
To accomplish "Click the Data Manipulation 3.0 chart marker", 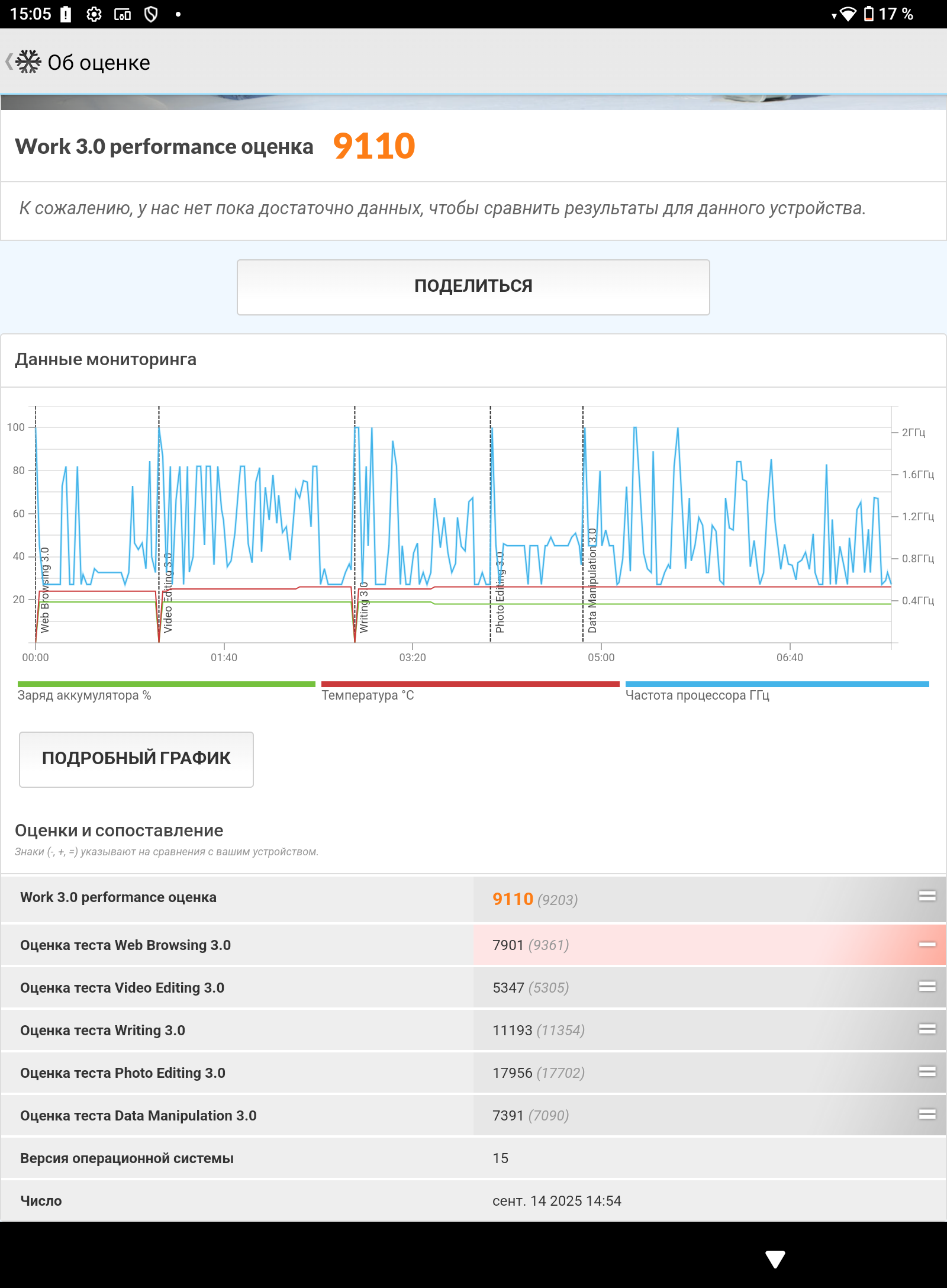I will tap(592, 580).
